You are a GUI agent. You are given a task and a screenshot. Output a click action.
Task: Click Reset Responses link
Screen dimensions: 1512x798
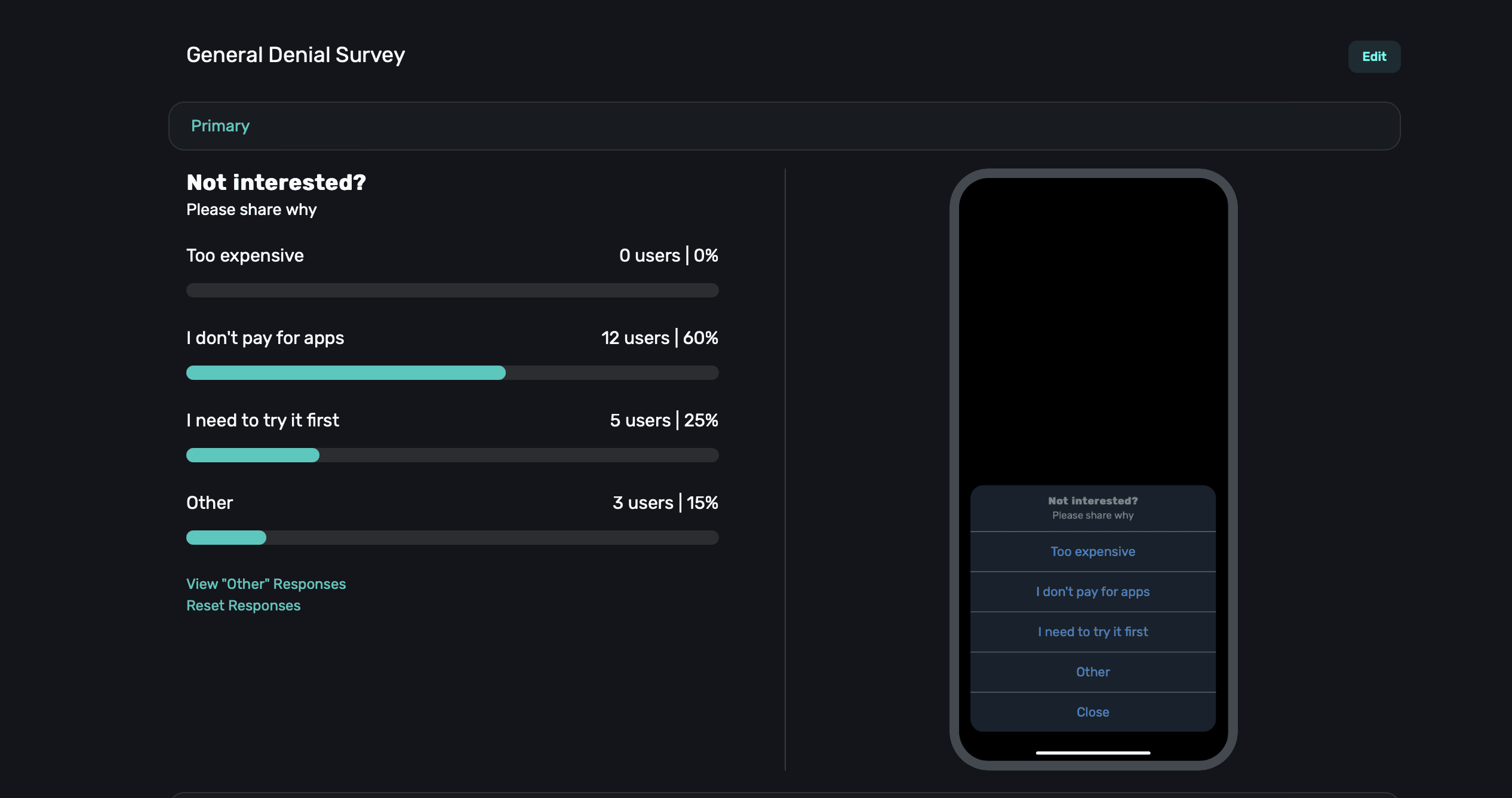point(243,605)
